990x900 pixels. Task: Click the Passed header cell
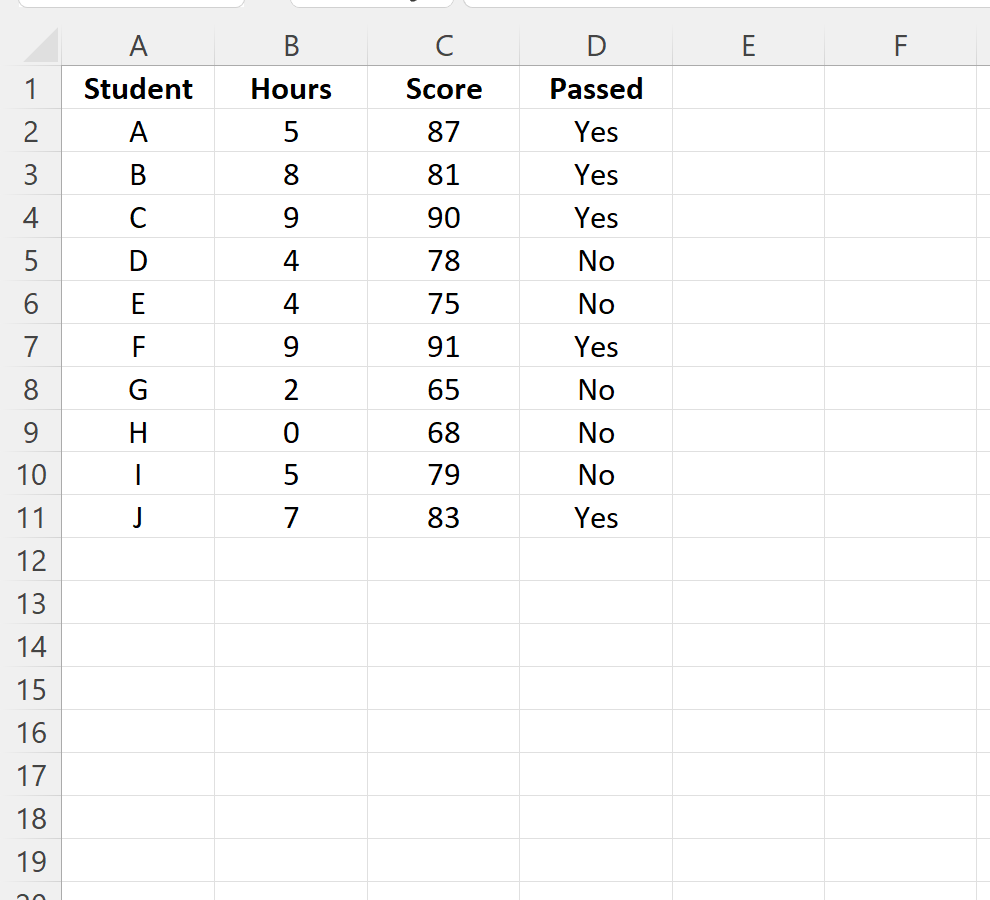(596, 88)
